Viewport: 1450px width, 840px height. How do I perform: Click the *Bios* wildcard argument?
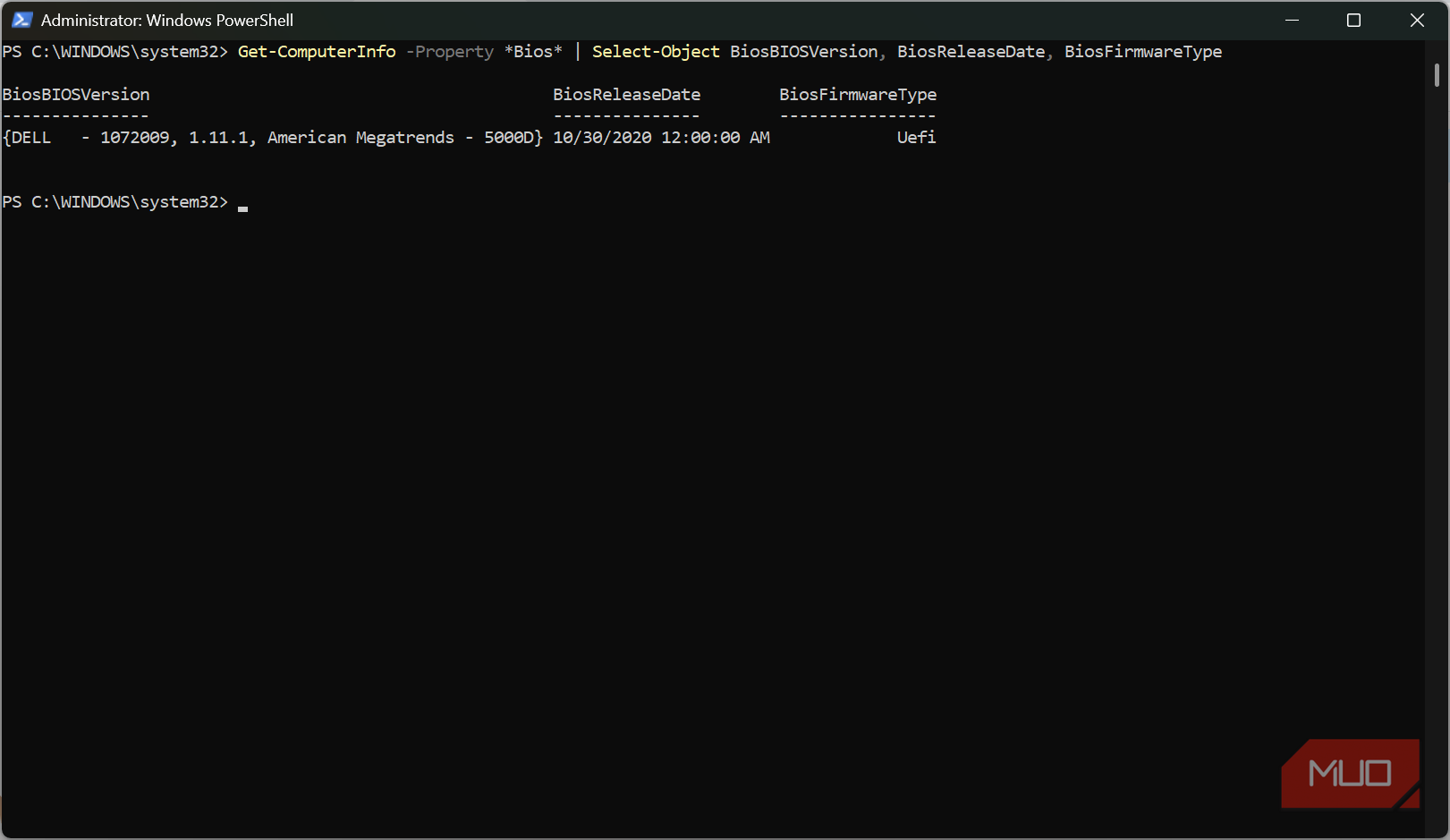(533, 52)
